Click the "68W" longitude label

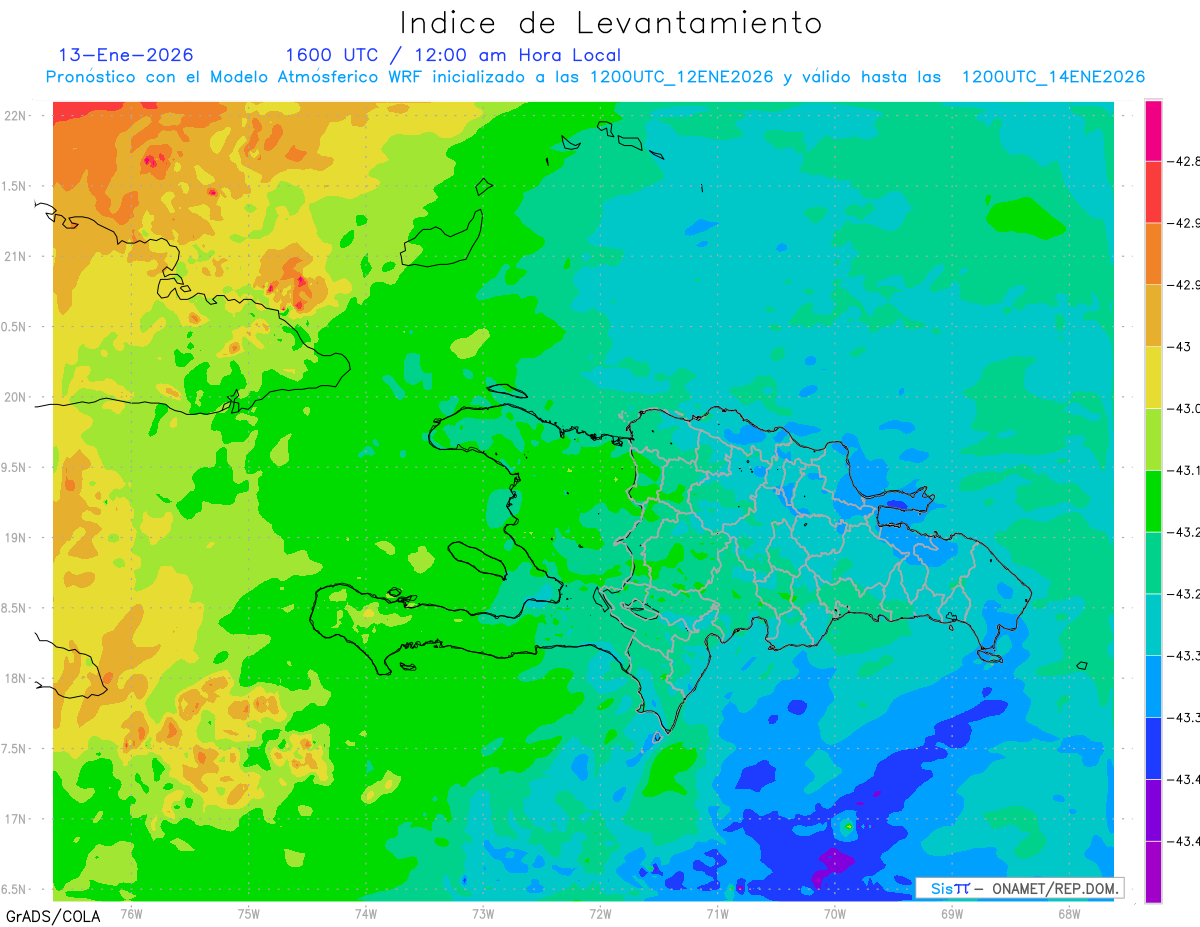(x=1069, y=913)
